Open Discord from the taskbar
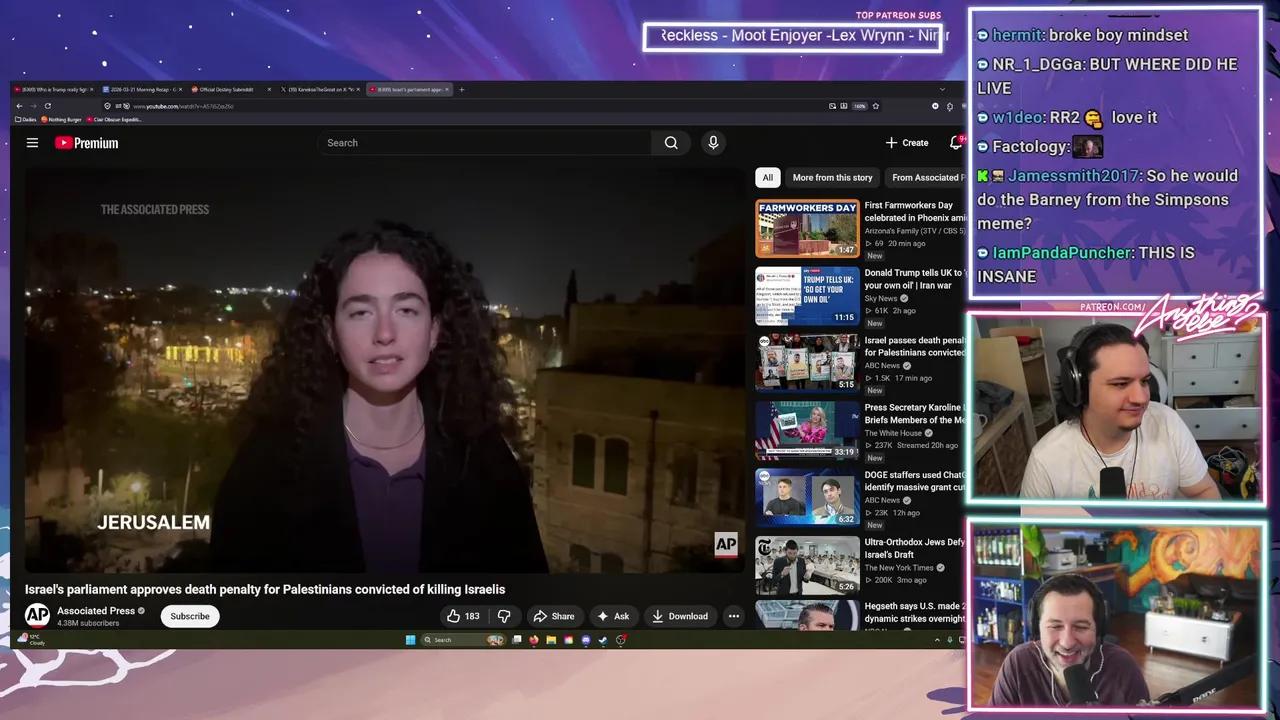The height and width of the screenshot is (720, 1280). click(586, 640)
